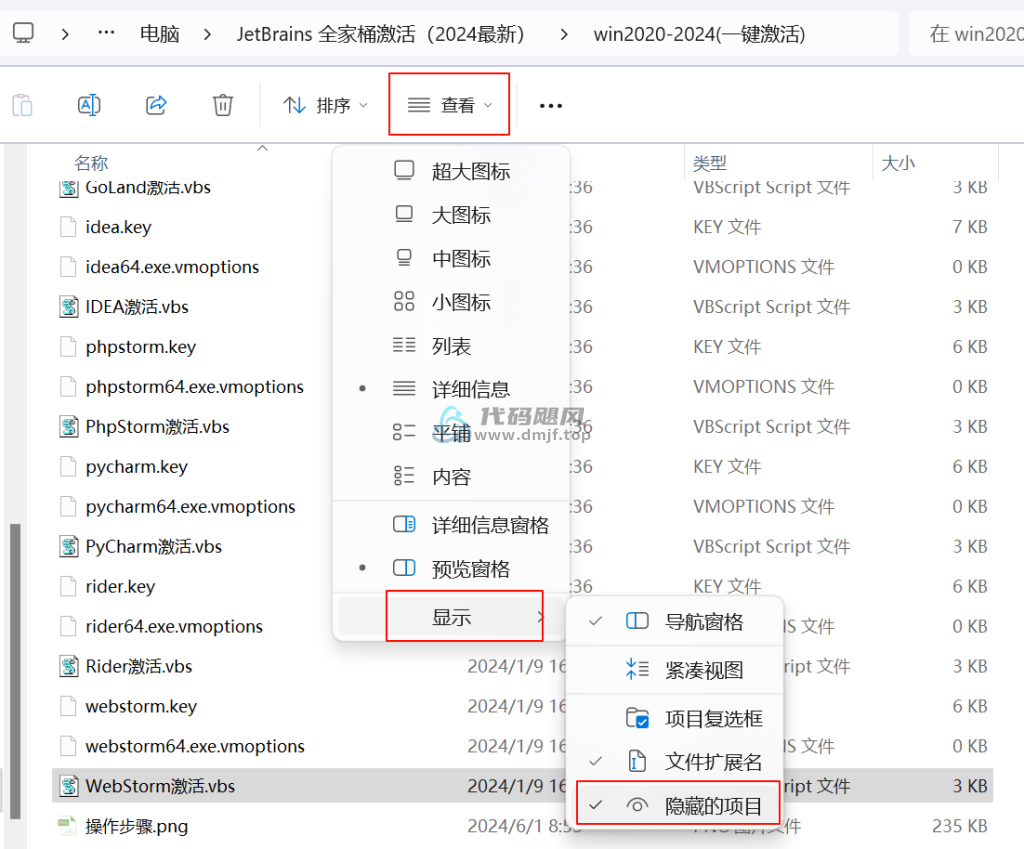The height and width of the screenshot is (849, 1024).
Task: Toggle 预览窗格 preview pane
Action: [451, 569]
